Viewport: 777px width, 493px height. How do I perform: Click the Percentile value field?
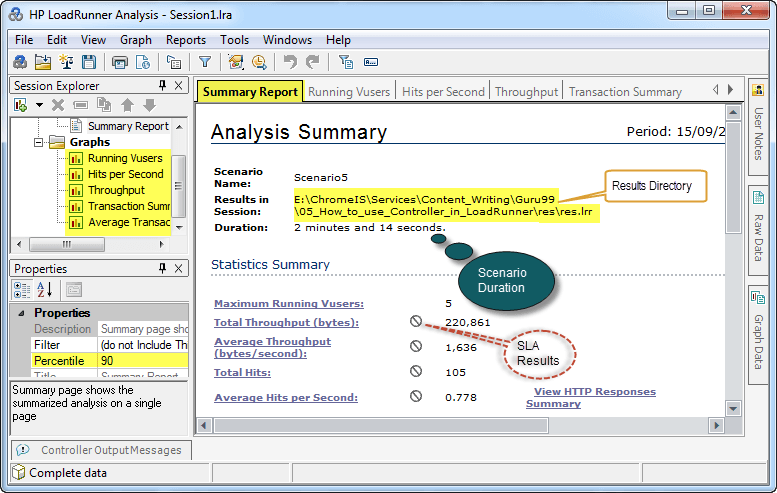pos(142,360)
